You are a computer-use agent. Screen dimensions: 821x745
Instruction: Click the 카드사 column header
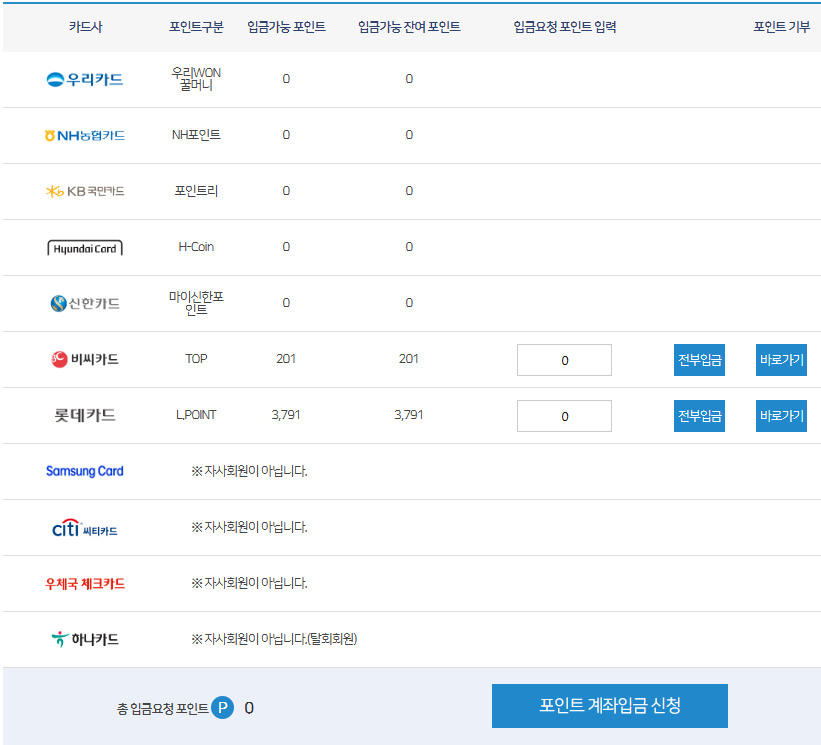85,27
